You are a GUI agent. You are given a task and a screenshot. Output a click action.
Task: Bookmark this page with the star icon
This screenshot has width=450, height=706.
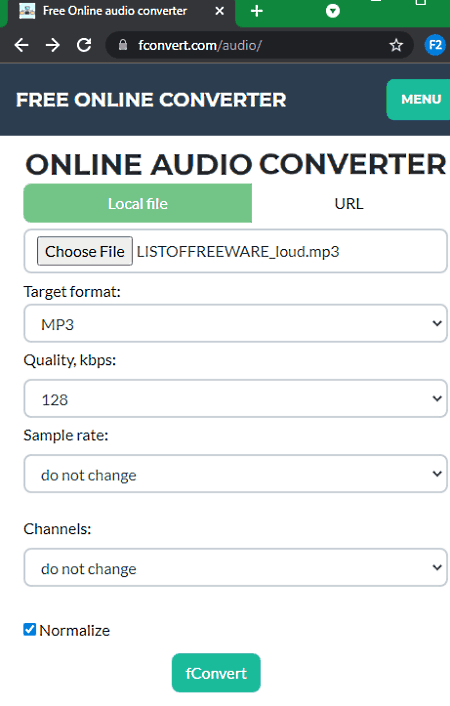click(x=396, y=45)
